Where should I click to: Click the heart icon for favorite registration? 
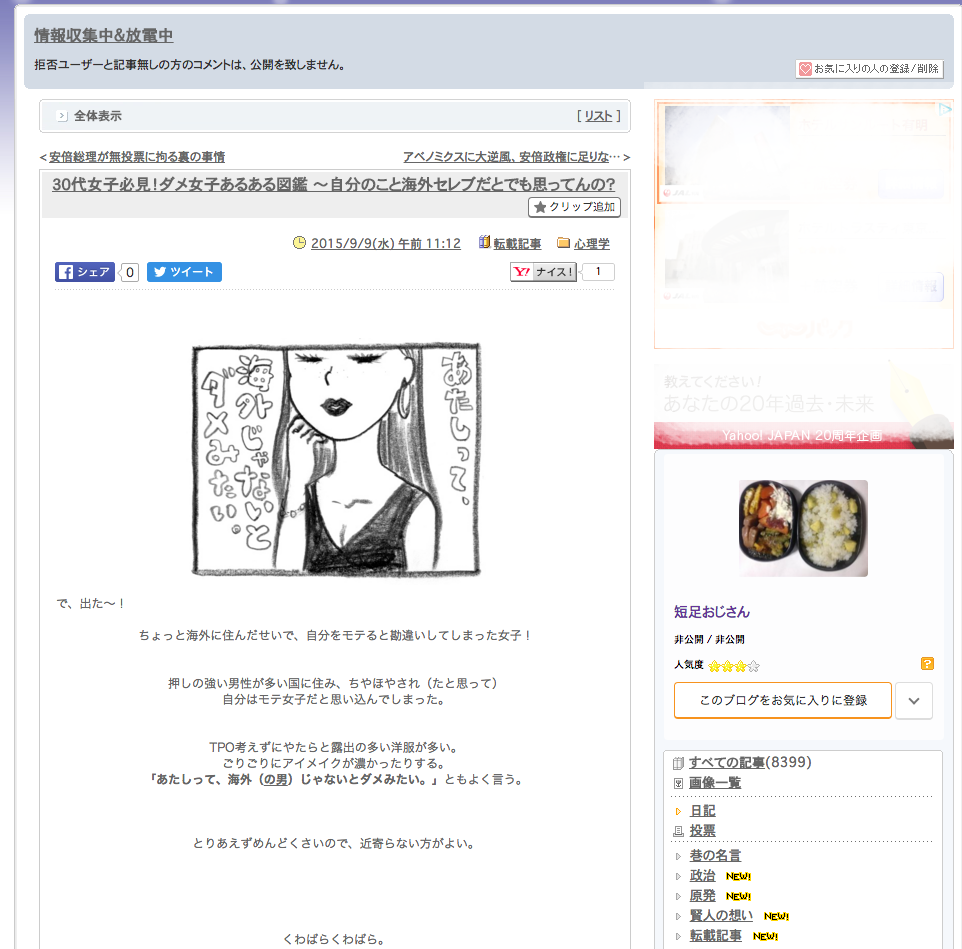(805, 69)
